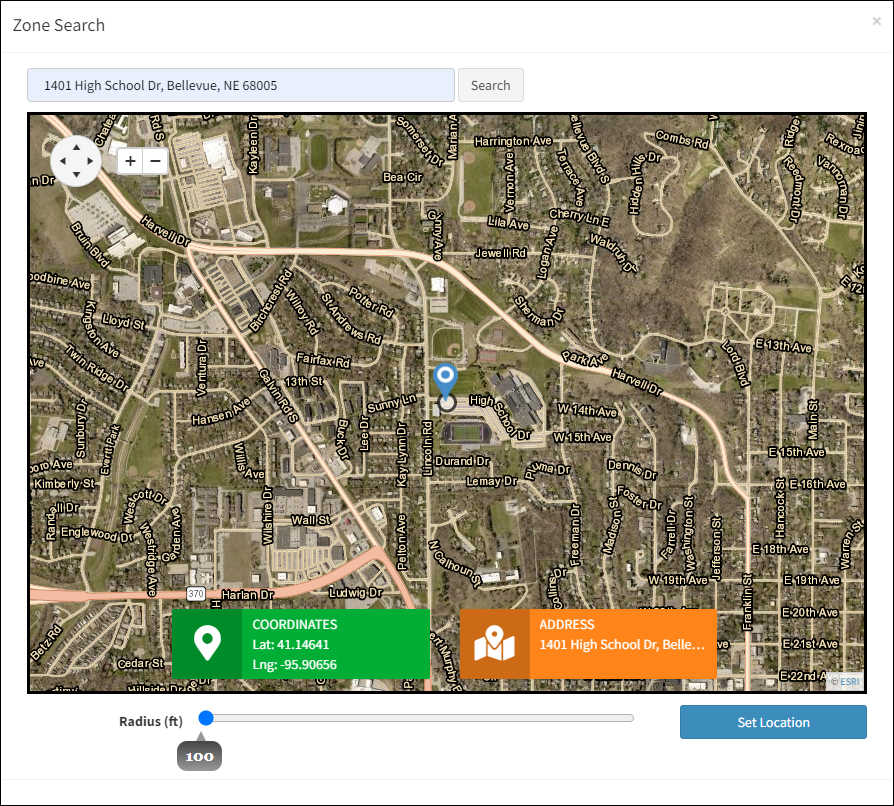This screenshot has height=806, width=894.
Task: Click the Search button
Action: [490, 86]
